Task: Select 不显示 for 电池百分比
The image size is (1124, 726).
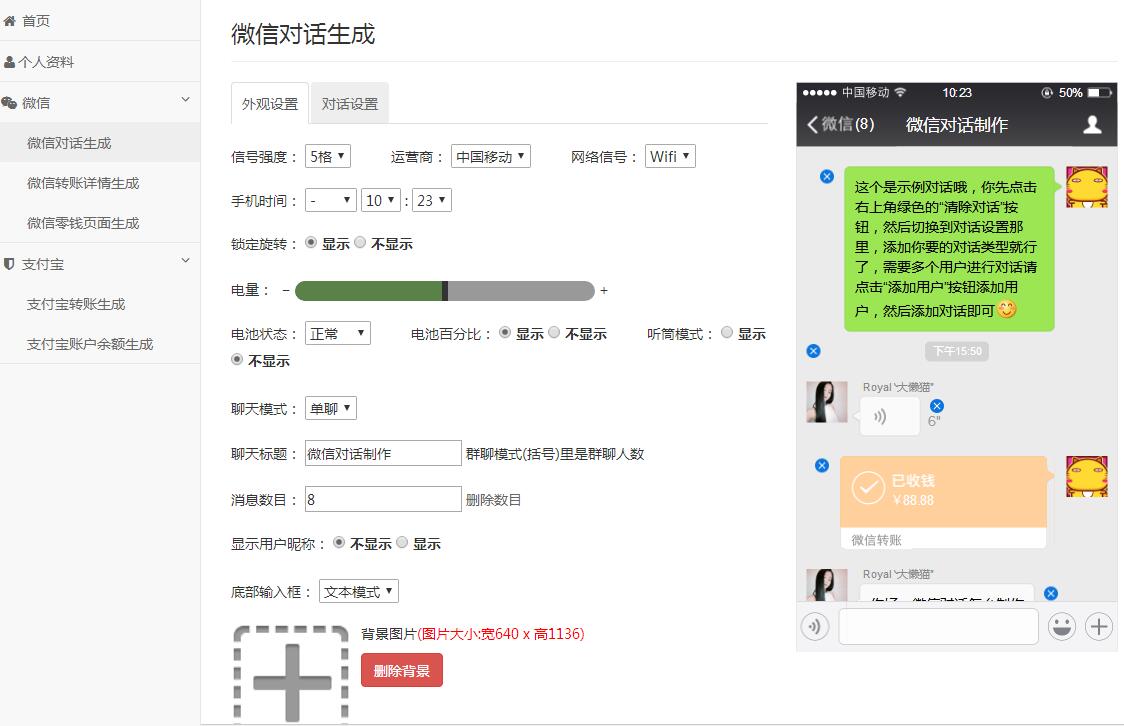Action: [554, 332]
